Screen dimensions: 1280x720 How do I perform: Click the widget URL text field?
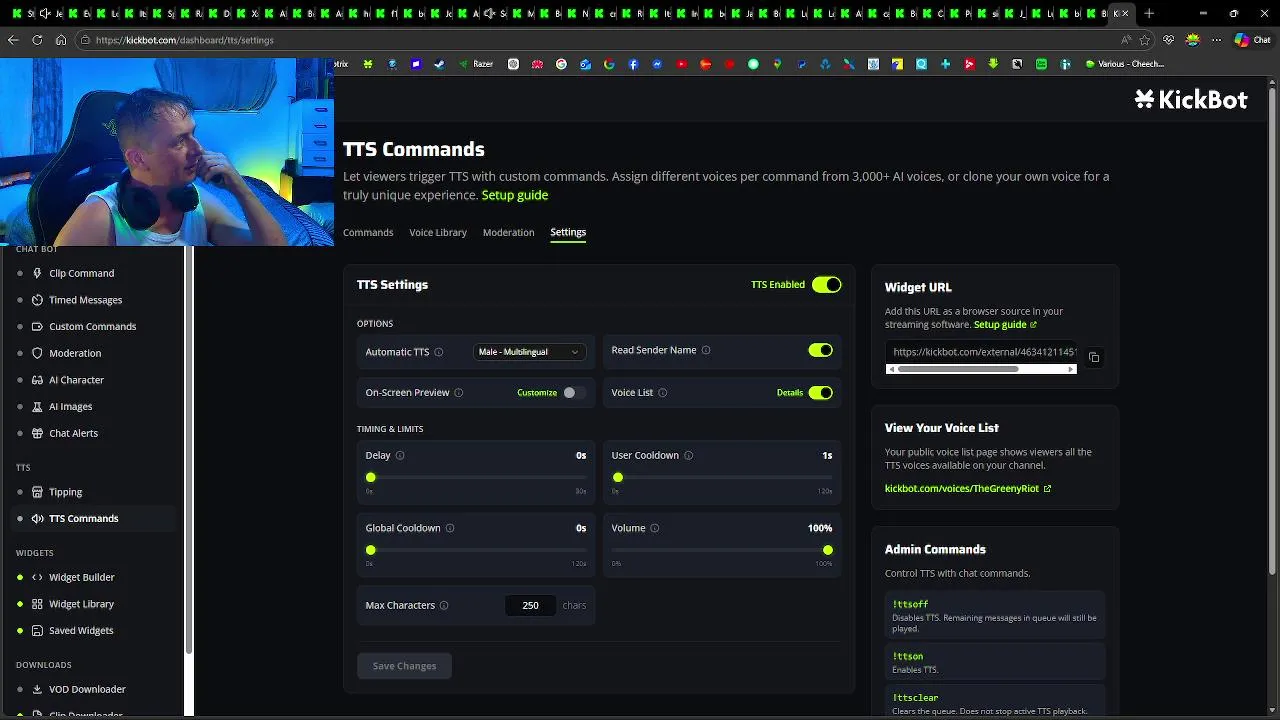(x=981, y=352)
